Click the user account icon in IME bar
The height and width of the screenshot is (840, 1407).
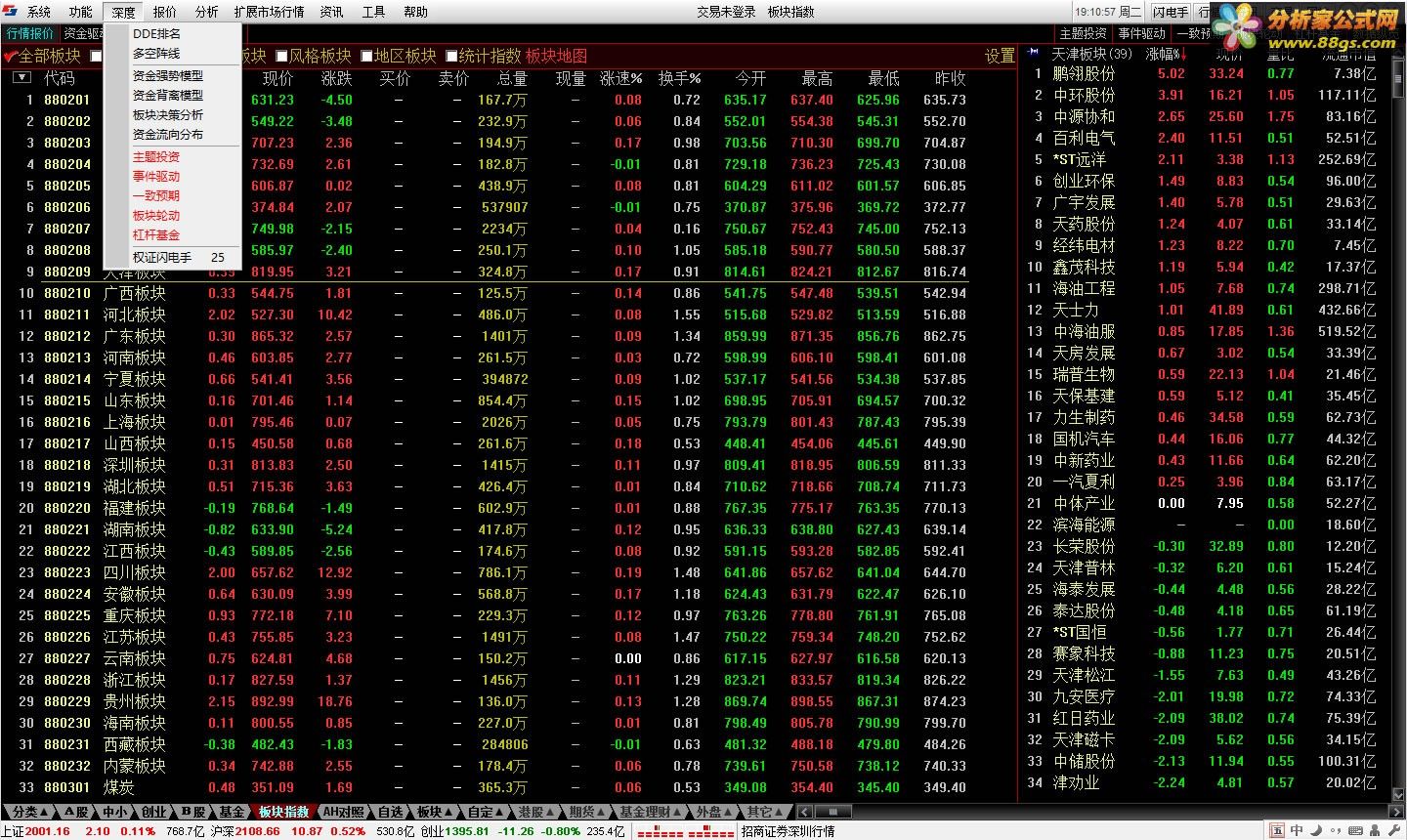[1375, 830]
